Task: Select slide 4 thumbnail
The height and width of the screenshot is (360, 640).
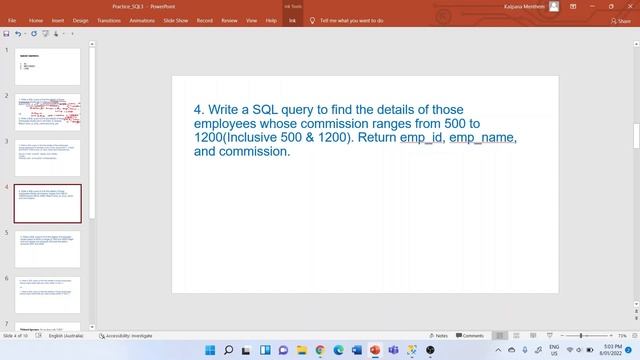Action: coord(48,204)
